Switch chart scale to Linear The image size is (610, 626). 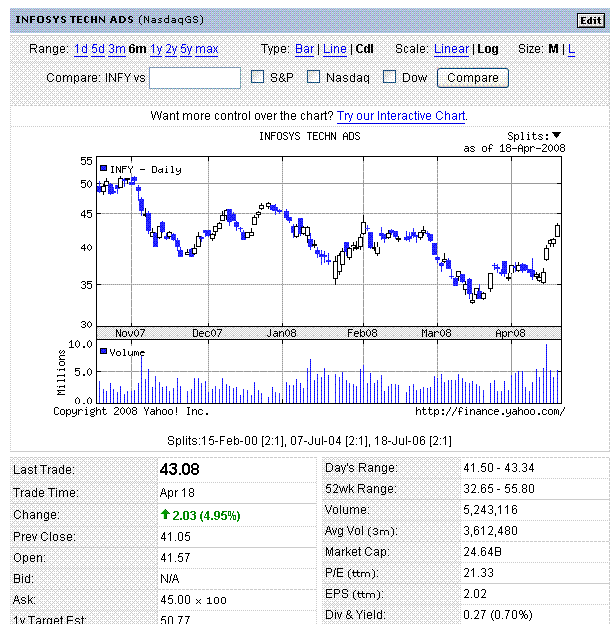pos(451,49)
